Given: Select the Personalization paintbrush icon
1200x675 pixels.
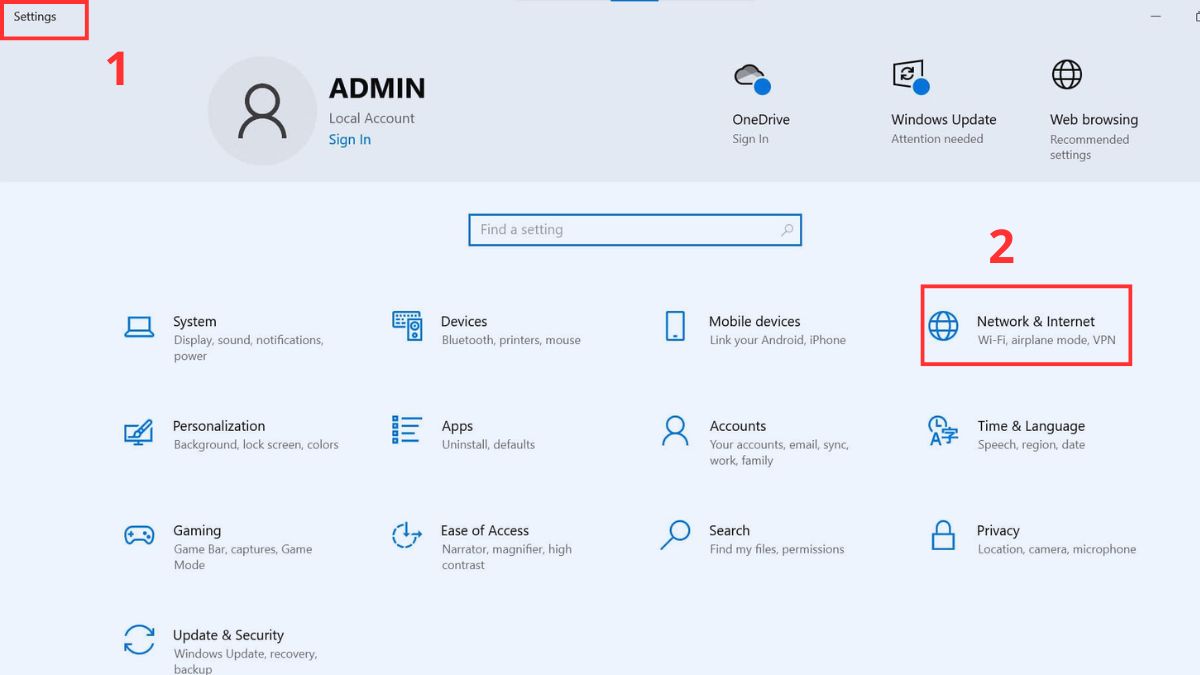Looking at the screenshot, I should click(139, 431).
